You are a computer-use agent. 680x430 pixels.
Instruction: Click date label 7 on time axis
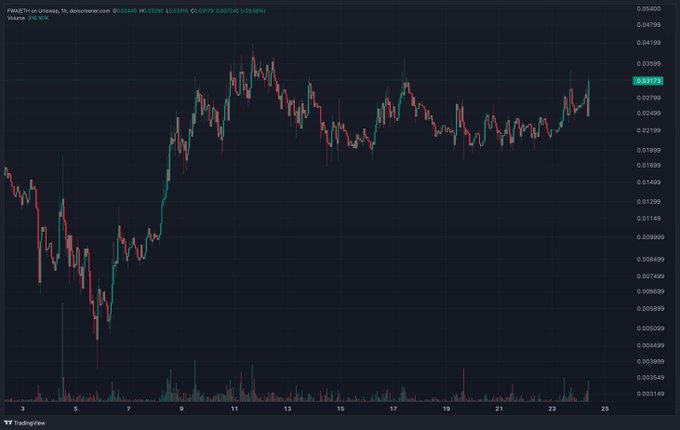pyautogui.click(x=128, y=409)
